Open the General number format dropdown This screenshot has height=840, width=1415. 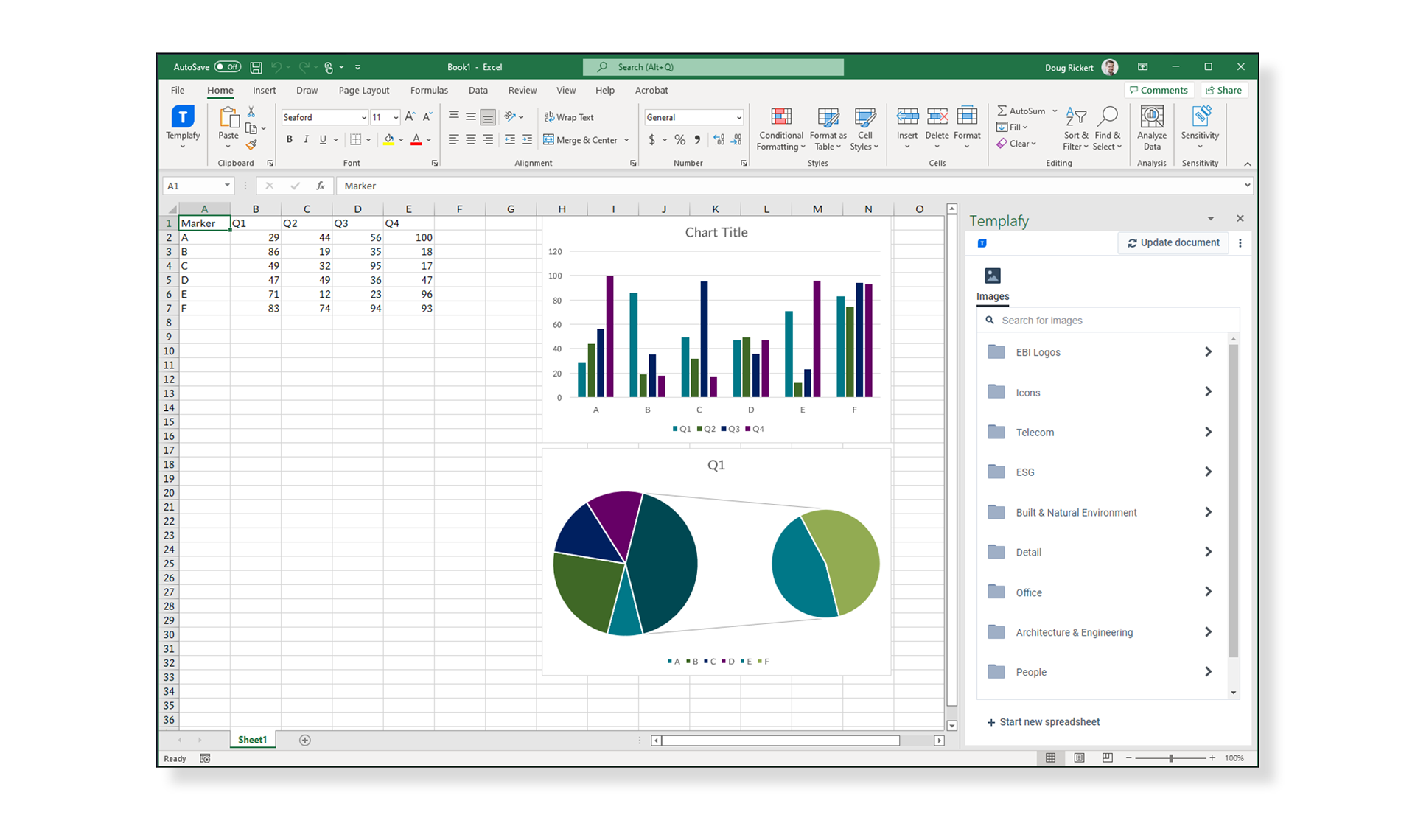point(738,118)
